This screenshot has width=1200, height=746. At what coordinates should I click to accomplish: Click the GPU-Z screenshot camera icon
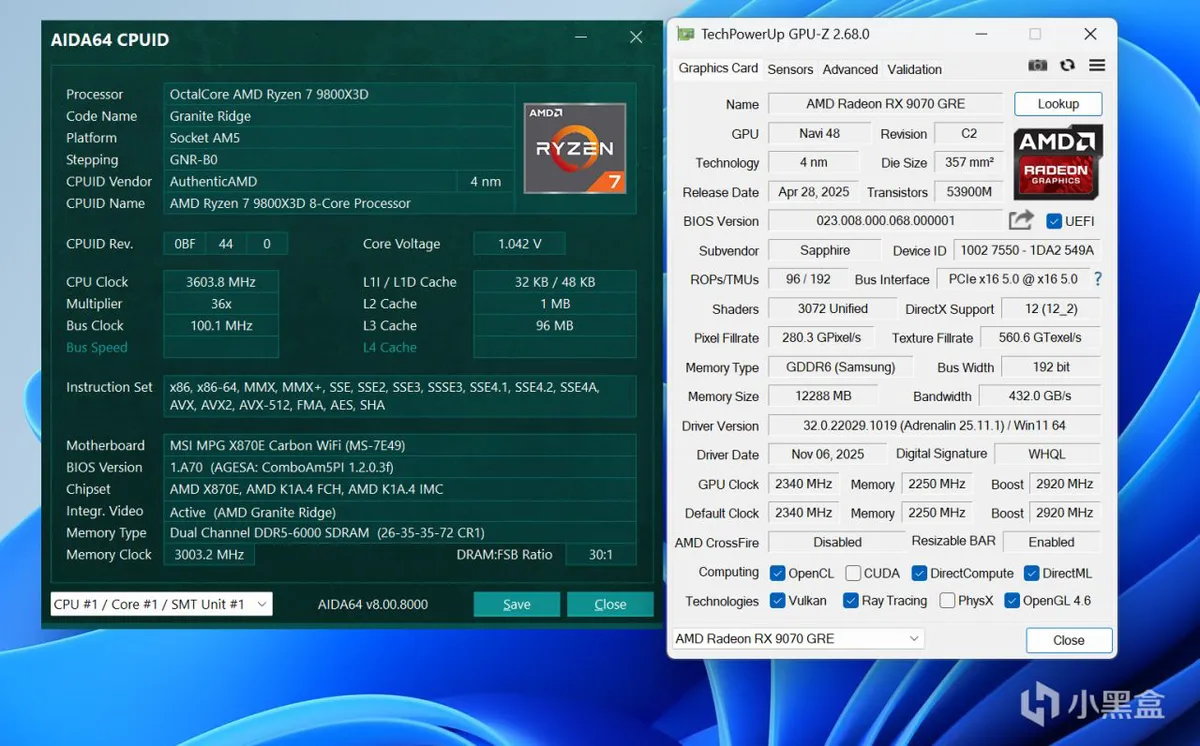tap(1038, 65)
